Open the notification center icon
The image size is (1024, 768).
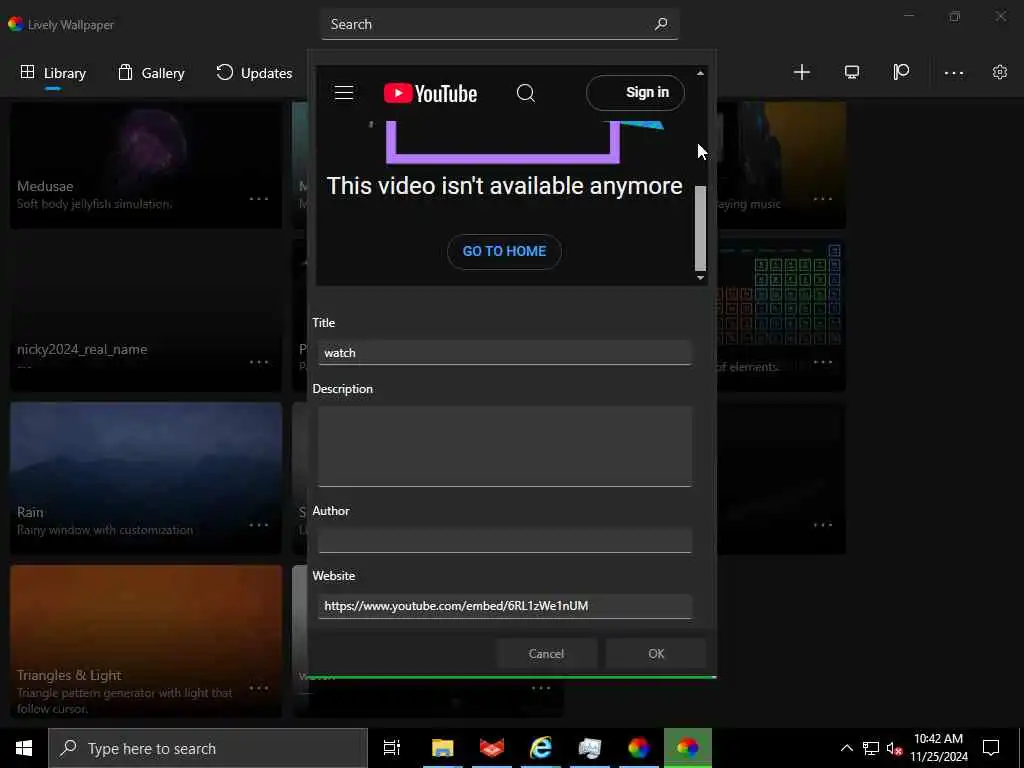tap(991, 748)
